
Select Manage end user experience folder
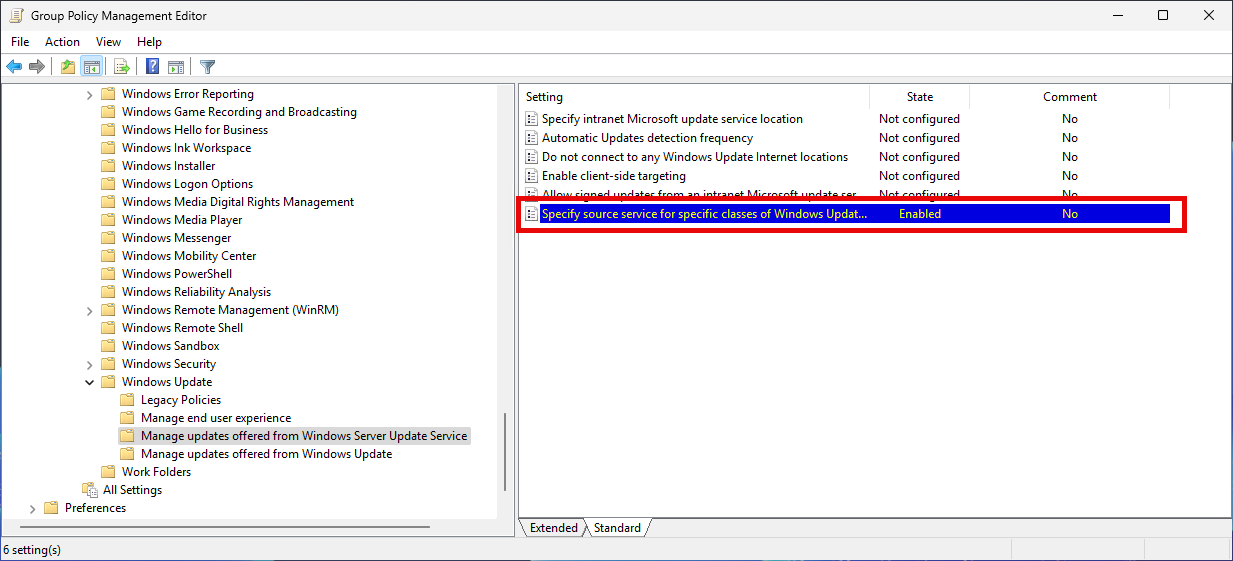pyautogui.click(x=216, y=418)
